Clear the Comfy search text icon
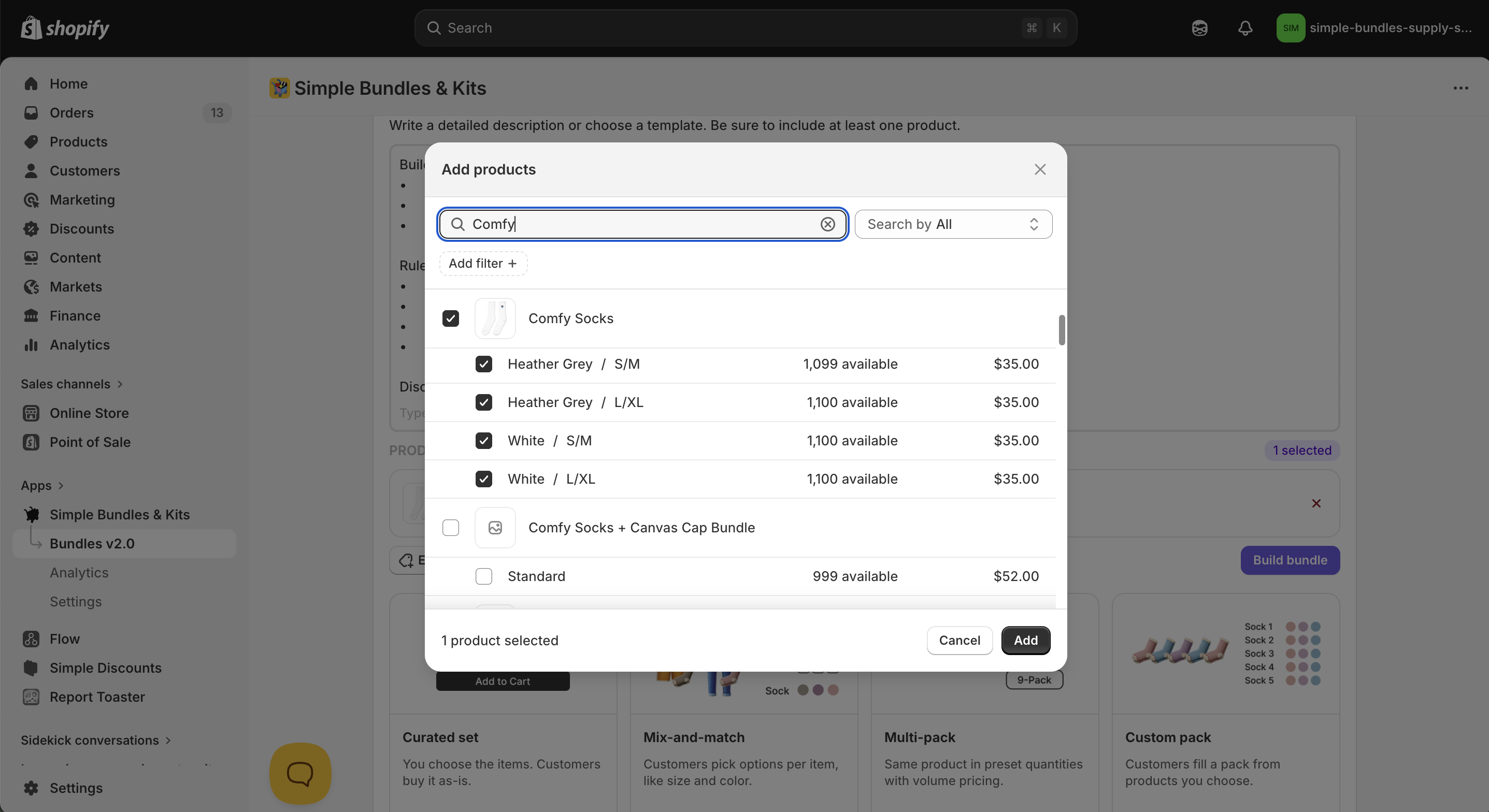Screen dimensions: 1489x812 click(x=827, y=224)
